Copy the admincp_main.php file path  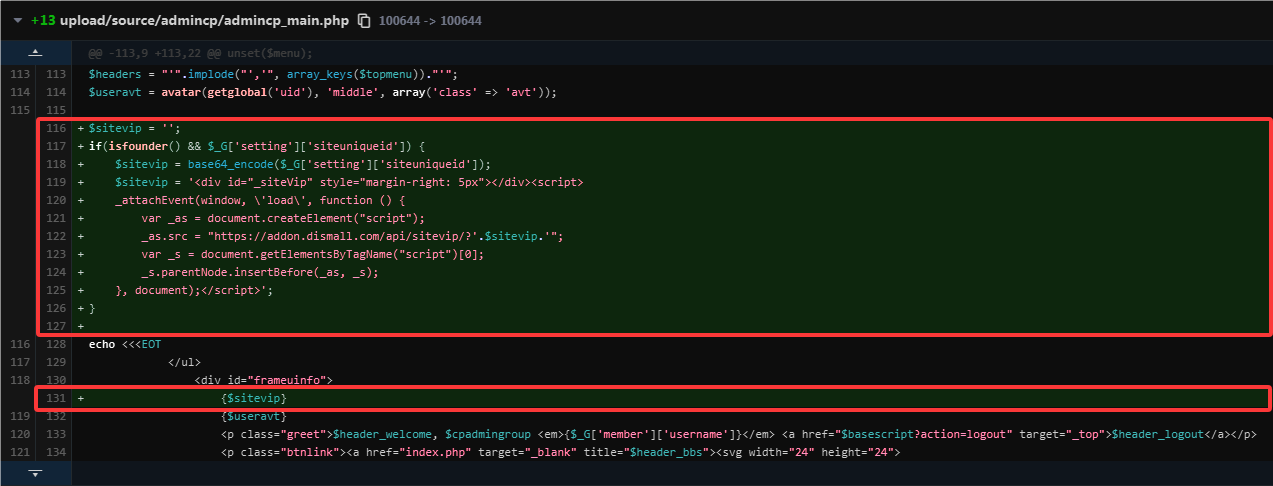pyautogui.click(x=364, y=20)
